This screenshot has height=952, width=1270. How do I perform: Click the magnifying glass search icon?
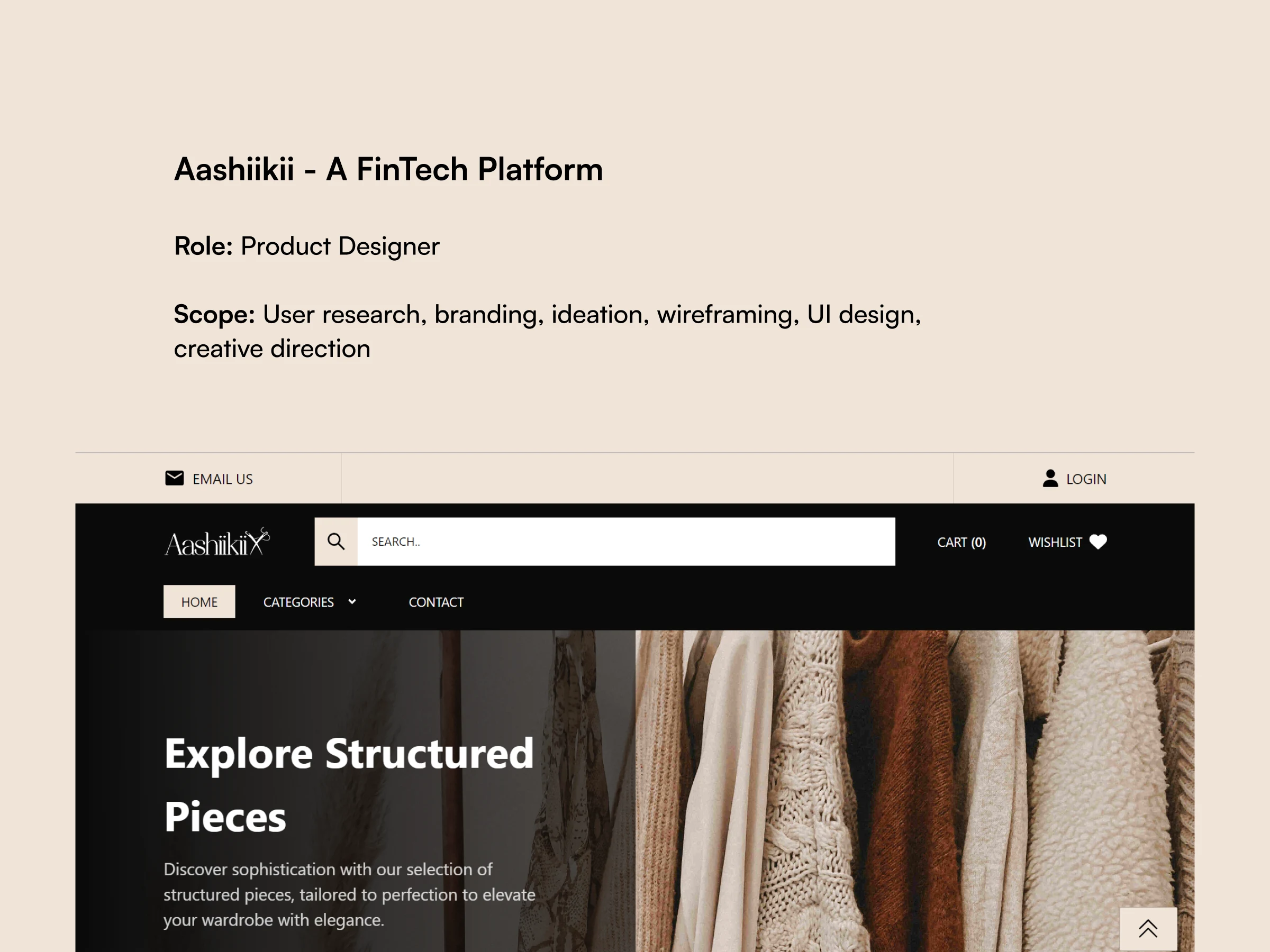[336, 541]
